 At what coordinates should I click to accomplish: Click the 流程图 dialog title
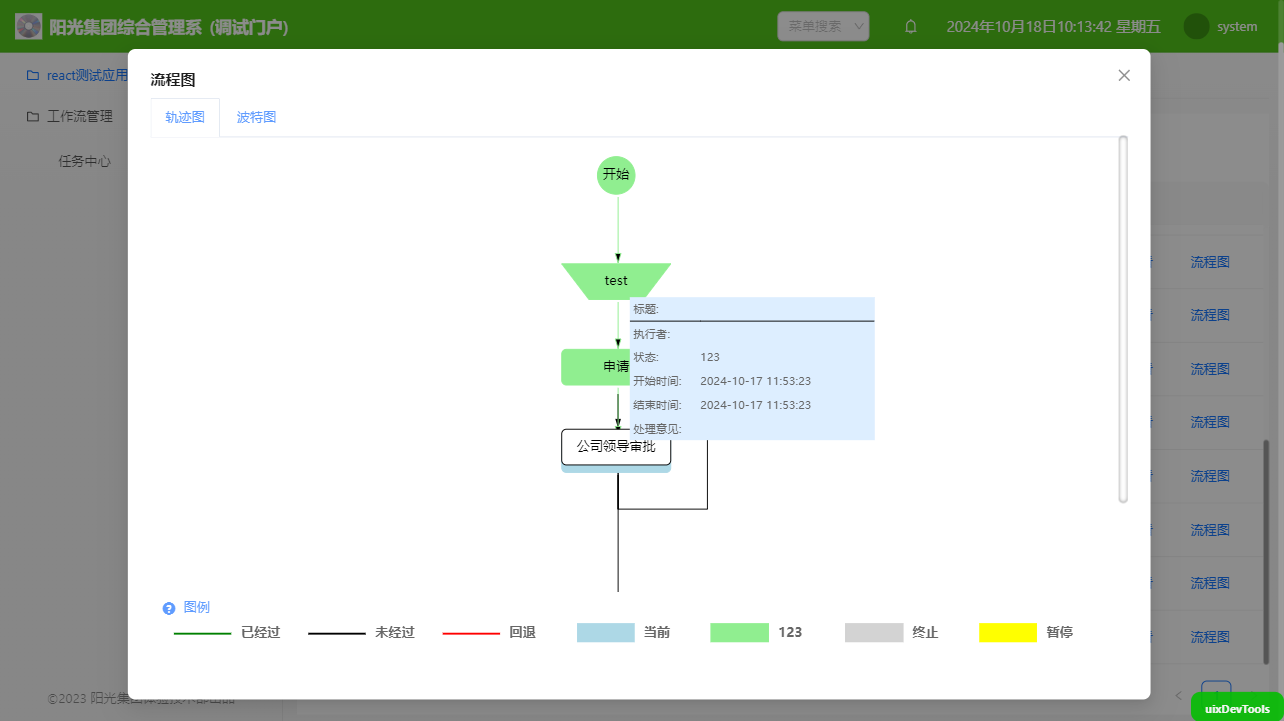click(x=172, y=80)
